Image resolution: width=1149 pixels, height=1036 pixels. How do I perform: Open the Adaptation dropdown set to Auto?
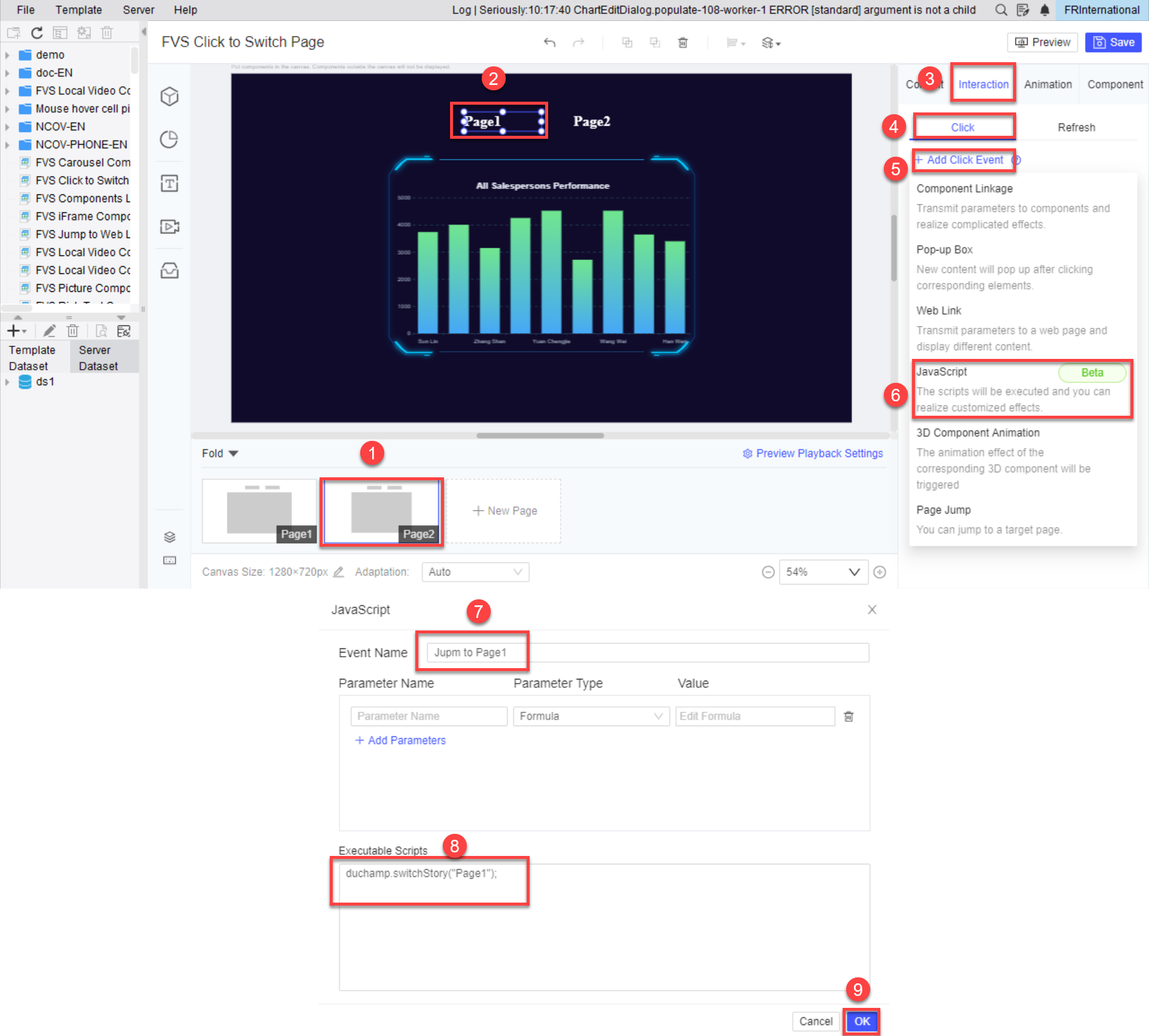click(475, 572)
